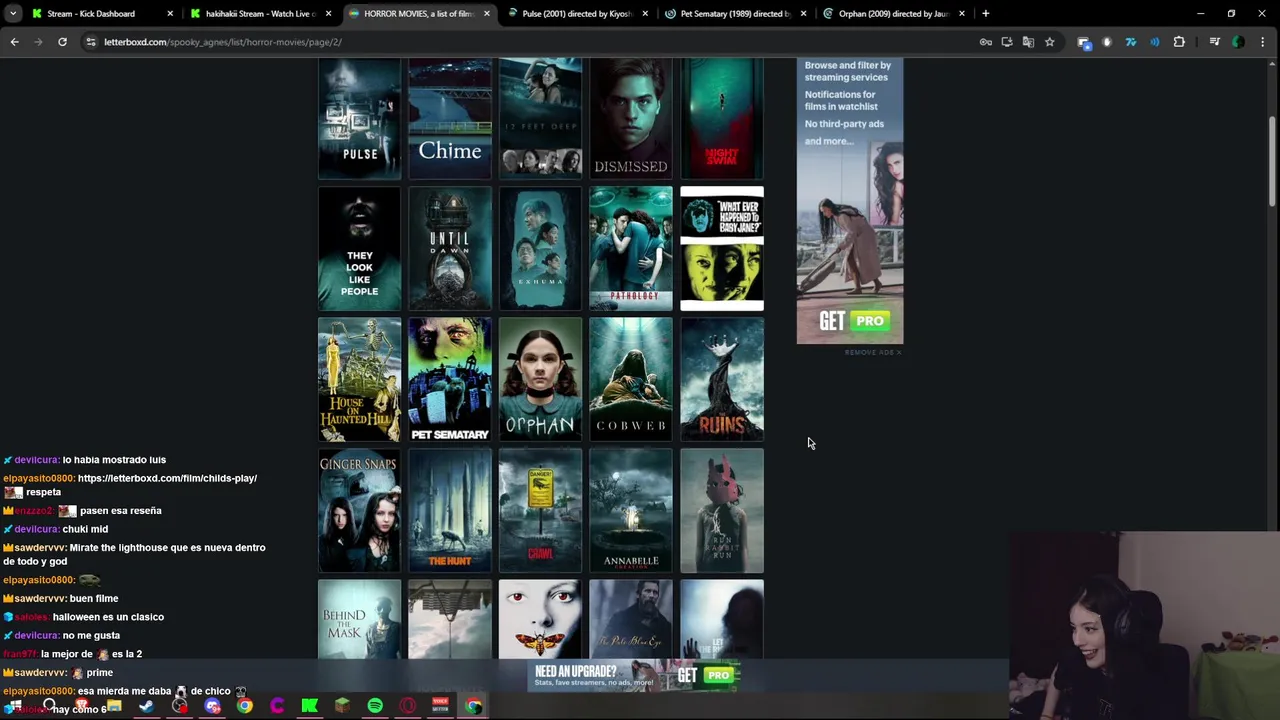Open the Annabelle poster

[631, 510]
